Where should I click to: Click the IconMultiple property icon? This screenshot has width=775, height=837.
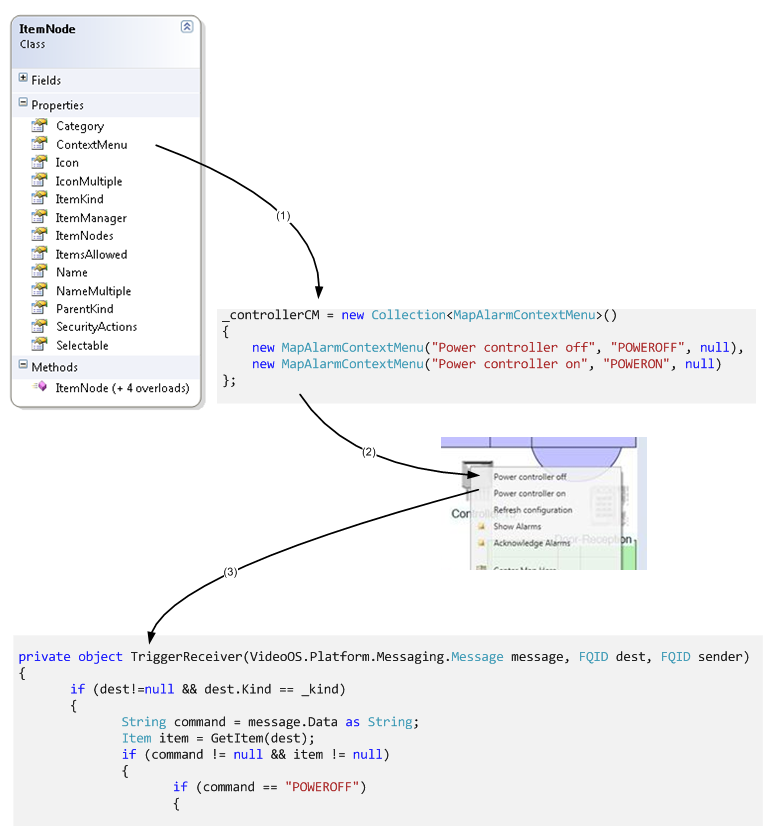[x=39, y=180]
